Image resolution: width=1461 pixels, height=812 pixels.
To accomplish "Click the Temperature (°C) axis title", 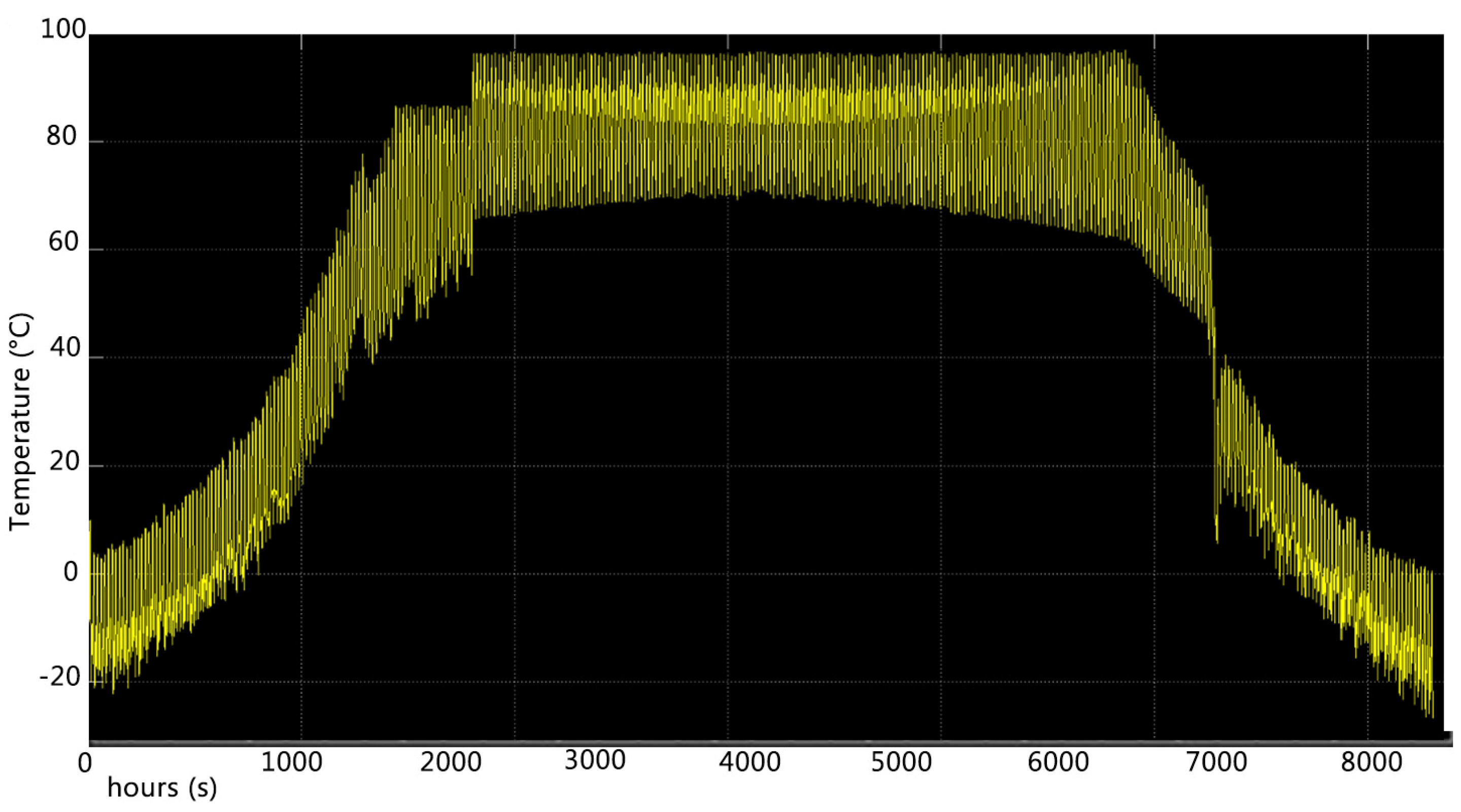I will (21, 422).
